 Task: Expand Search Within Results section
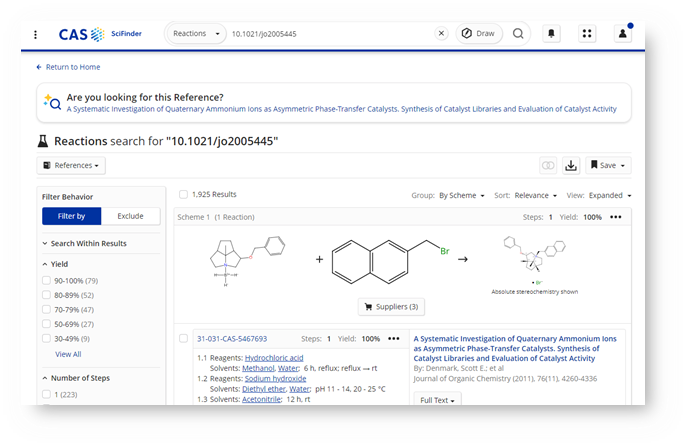tap(84, 243)
